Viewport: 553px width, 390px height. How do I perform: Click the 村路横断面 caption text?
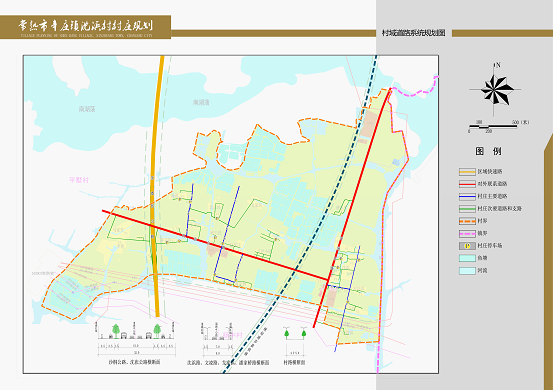[x=294, y=362]
